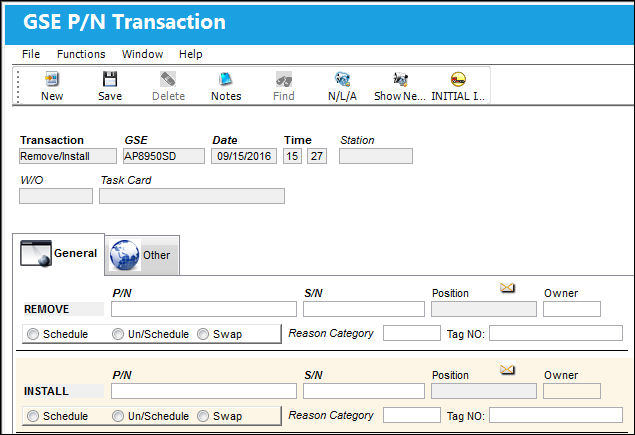Viewport: 635px width, 435px height.
Task: Click the Time minute field 27
Action: coord(317,156)
